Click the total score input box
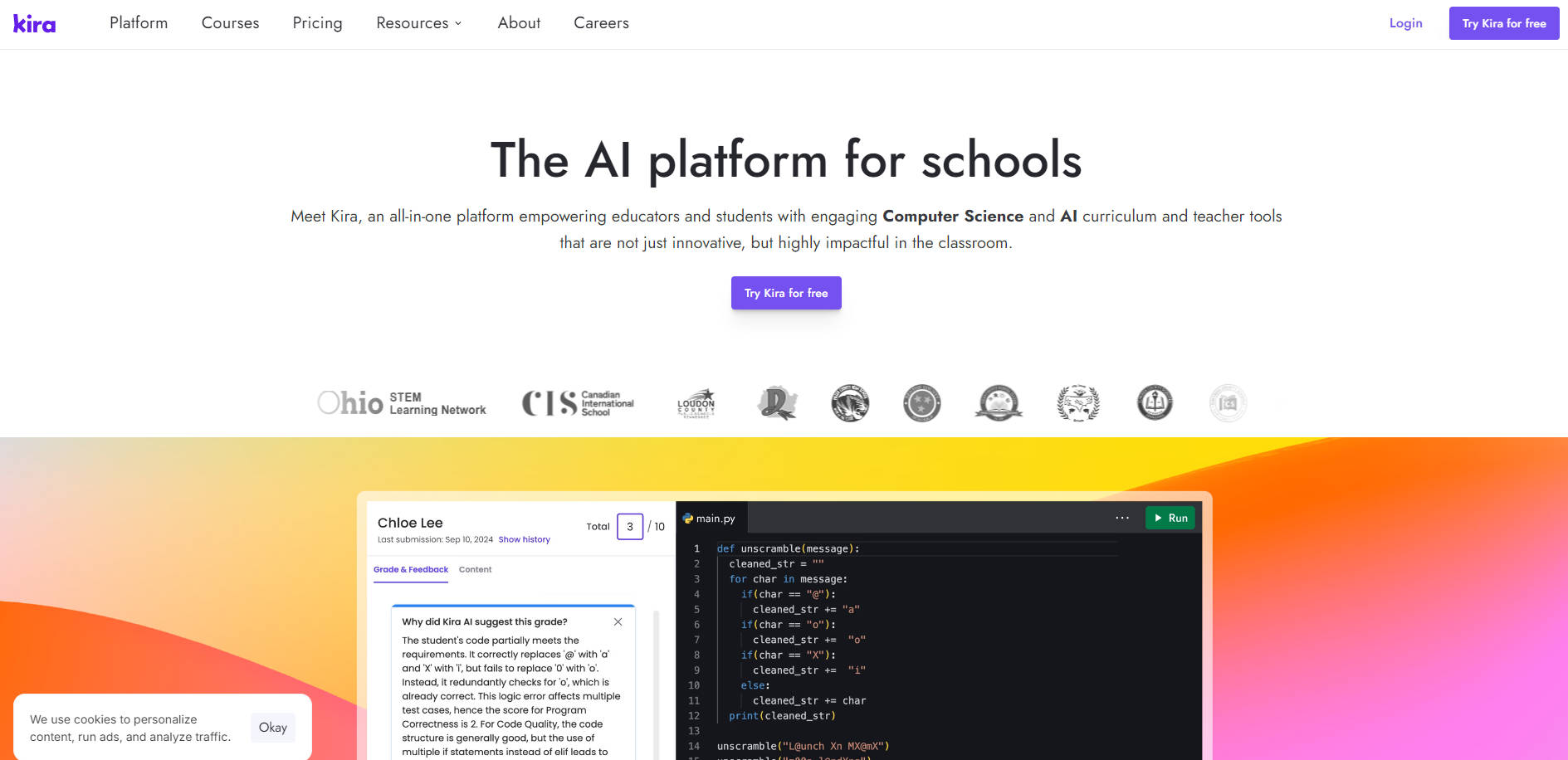 click(630, 527)
